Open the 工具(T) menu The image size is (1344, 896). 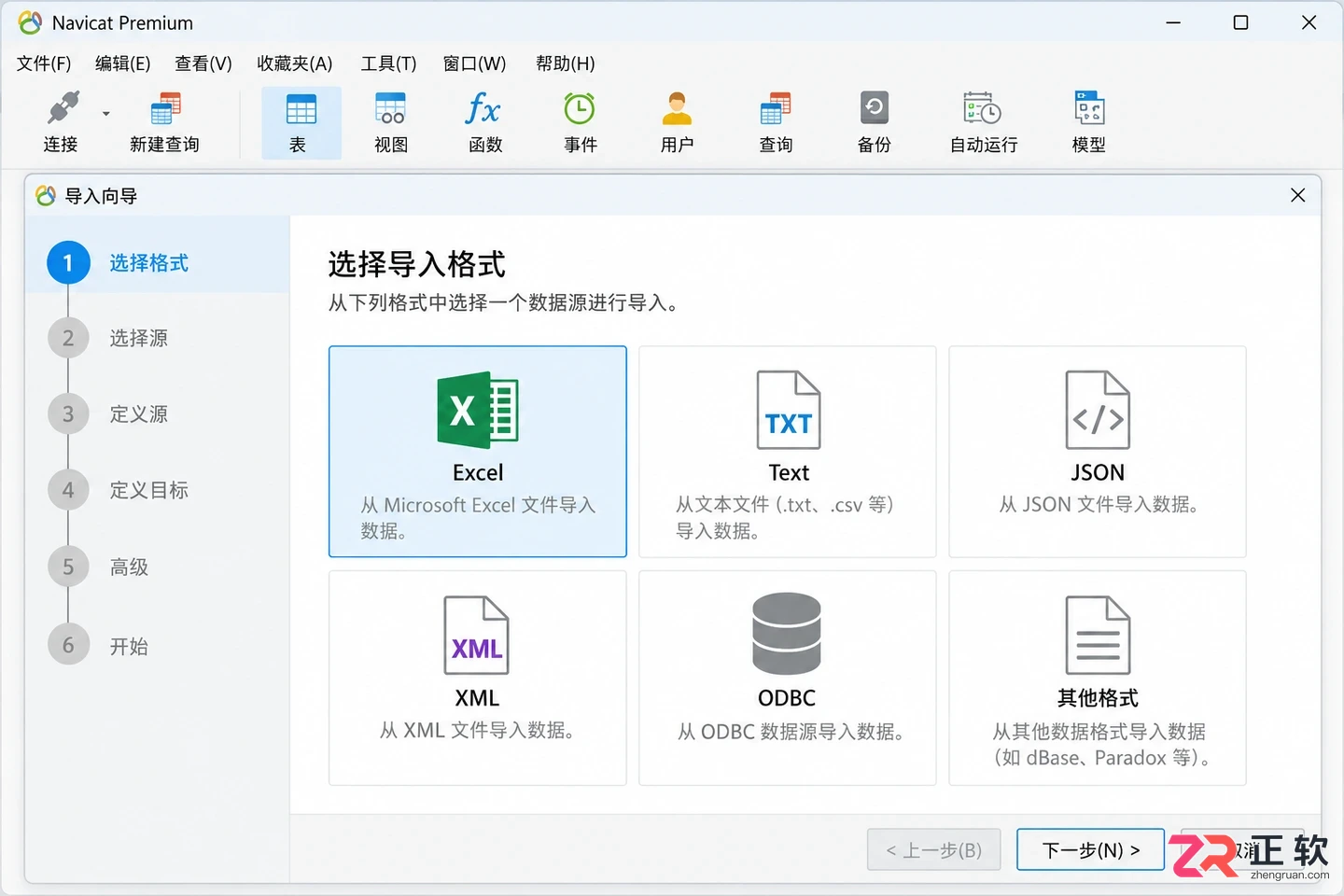388,63
